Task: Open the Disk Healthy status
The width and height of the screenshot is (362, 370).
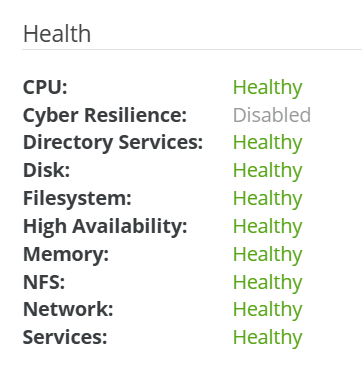Action: (267, 171)
